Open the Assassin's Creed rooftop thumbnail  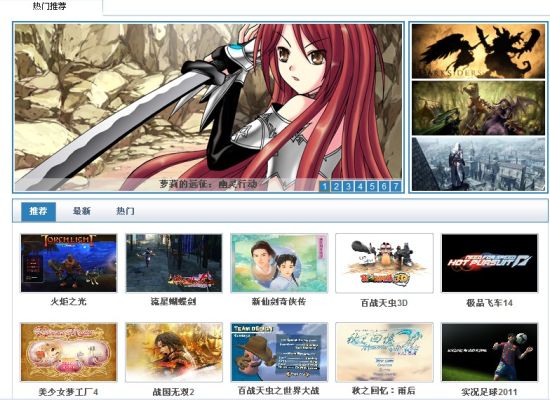[478, 164]
